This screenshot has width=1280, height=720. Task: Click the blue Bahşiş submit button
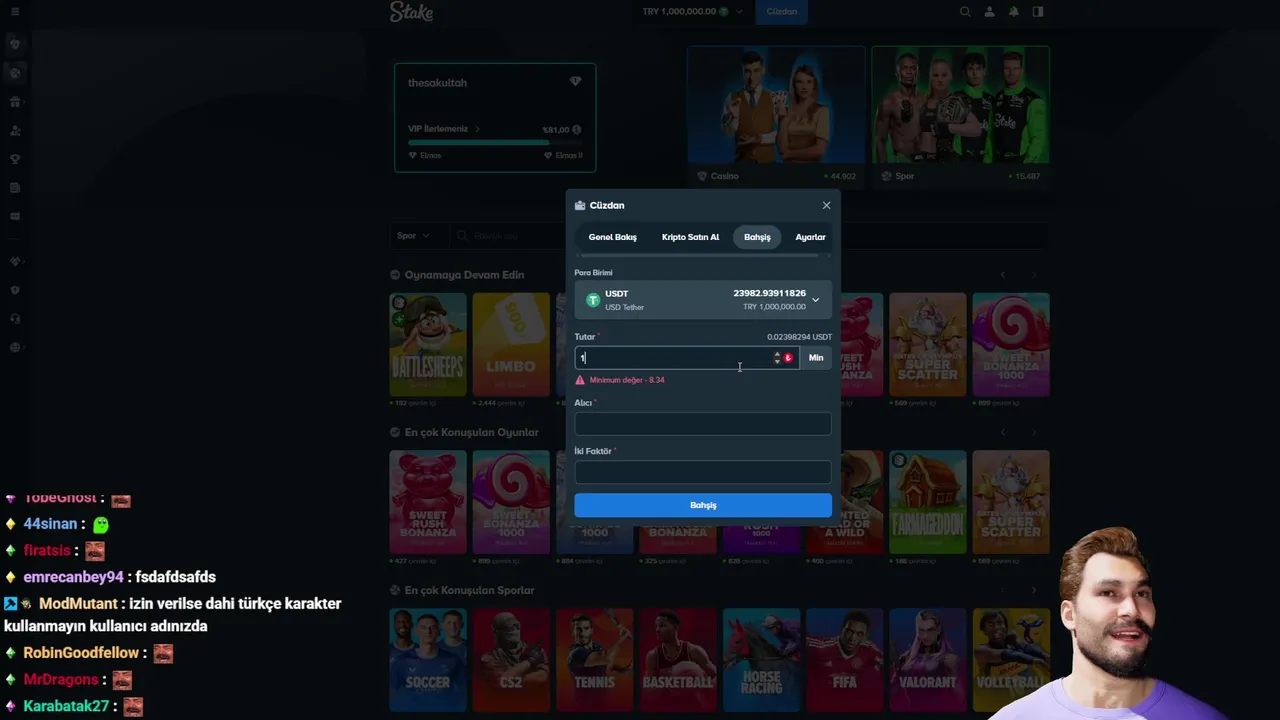[x=703, y=505]
